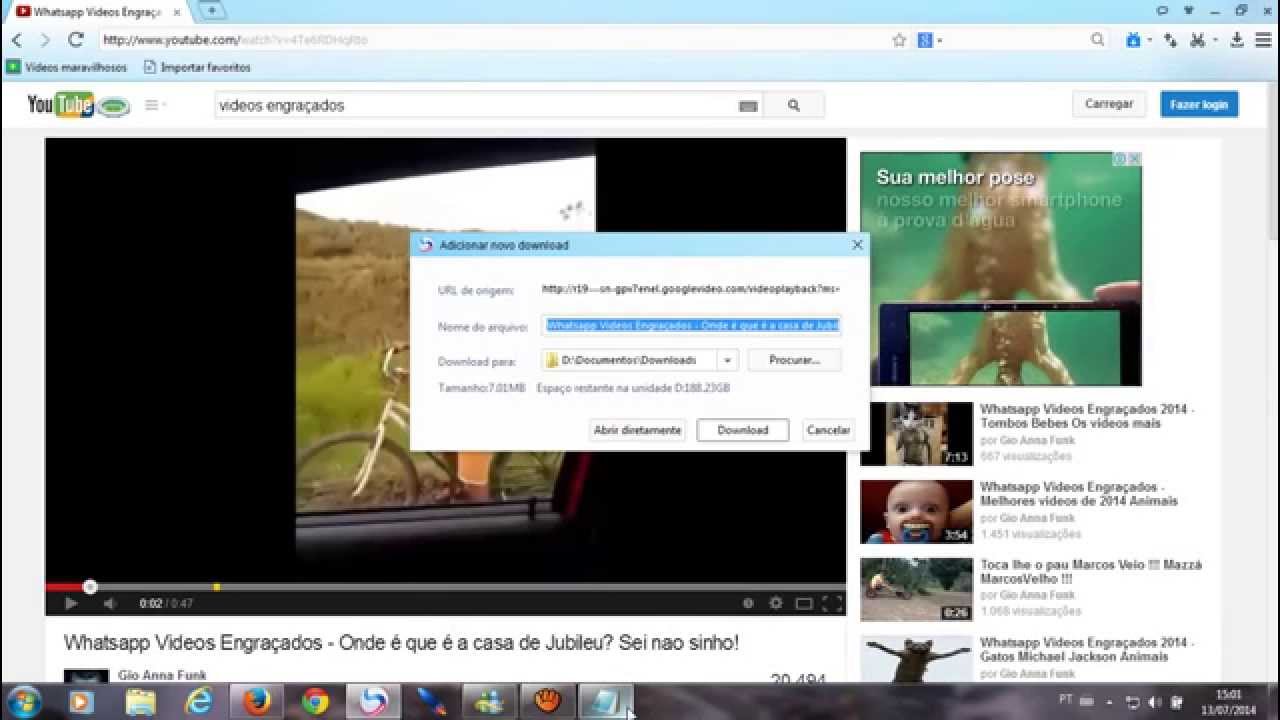The width and height of the screenshot is (1280, 720).
Task: Open Importar favoritos bookmark item
Action: coord(197,67)
